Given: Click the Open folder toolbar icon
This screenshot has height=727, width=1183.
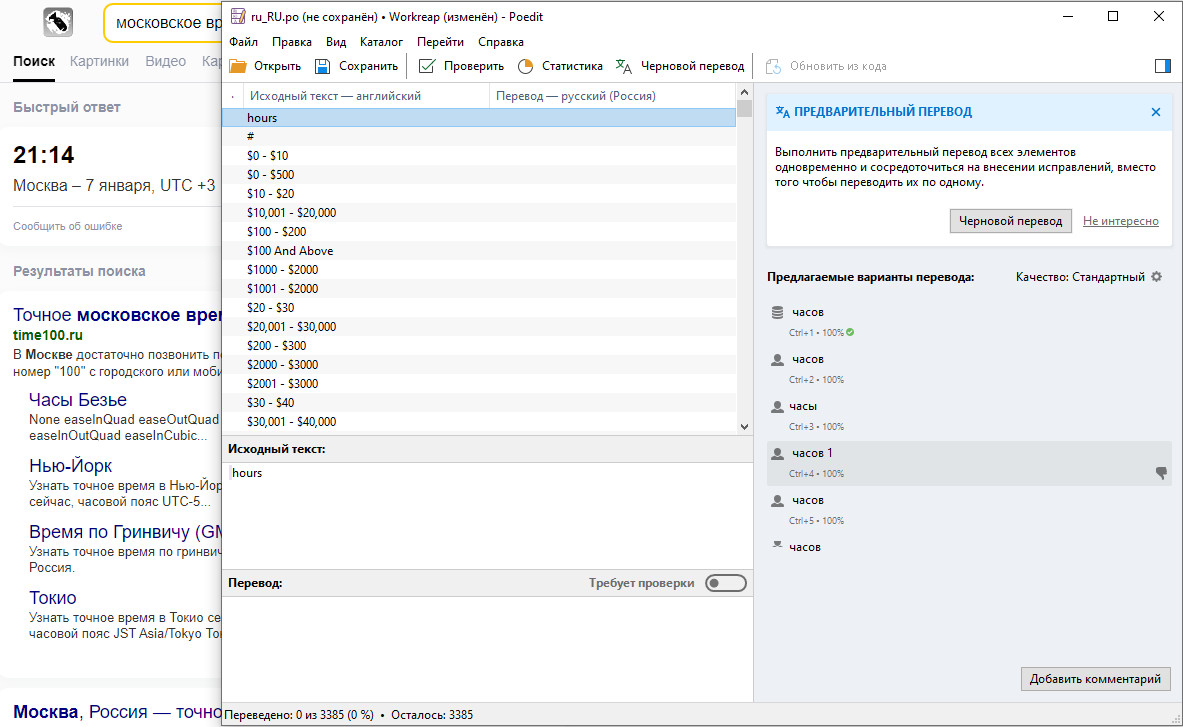Looking at the screenshot, I should click(x=238, y=66).
